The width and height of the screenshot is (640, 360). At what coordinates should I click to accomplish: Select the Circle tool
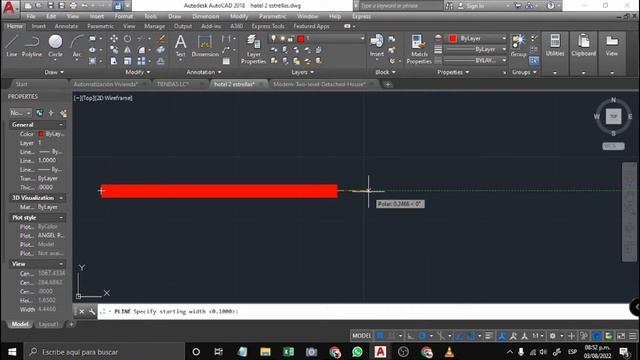[55, 45]
